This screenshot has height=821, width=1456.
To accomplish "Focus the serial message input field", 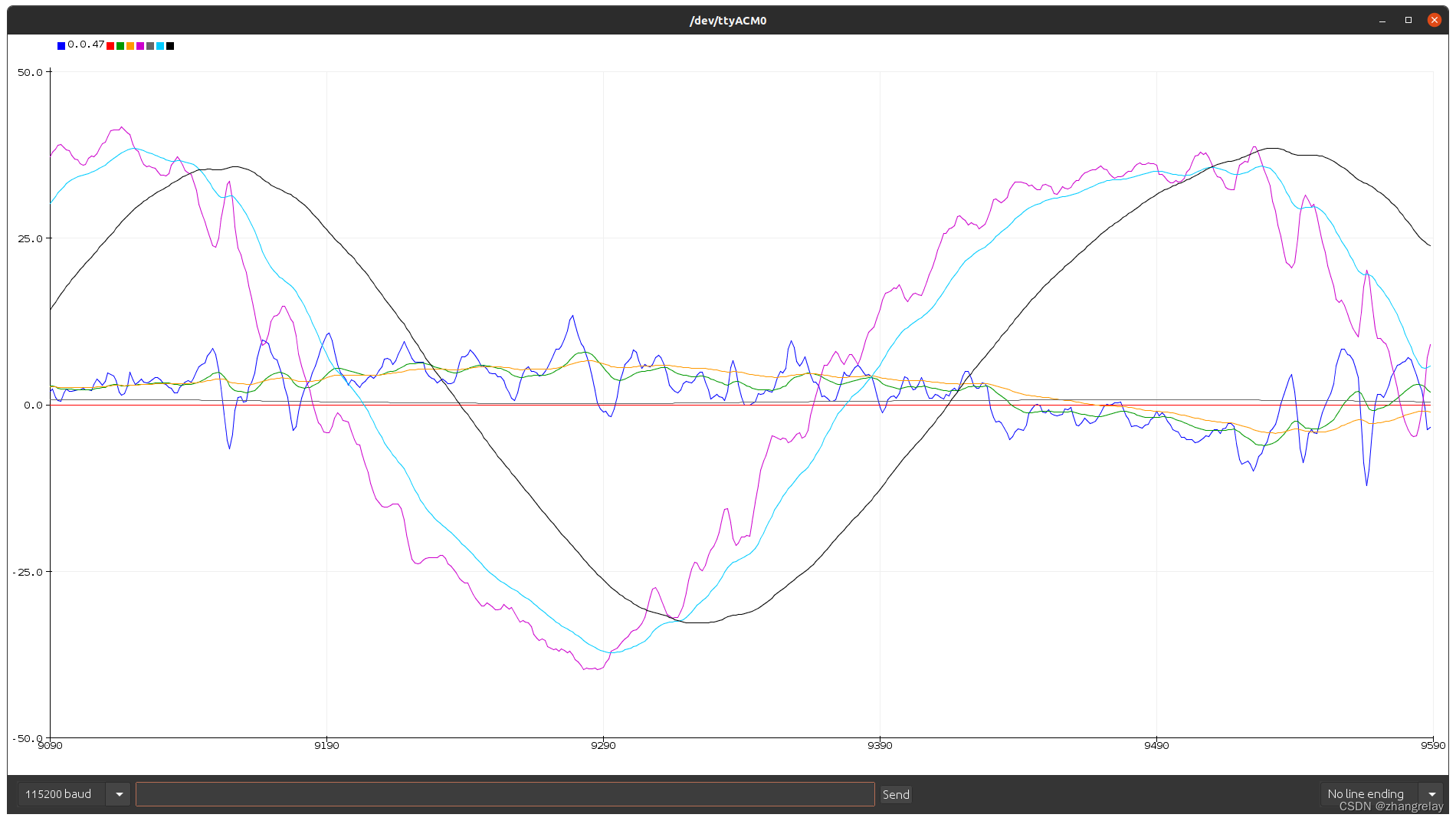I will point(505,794).
